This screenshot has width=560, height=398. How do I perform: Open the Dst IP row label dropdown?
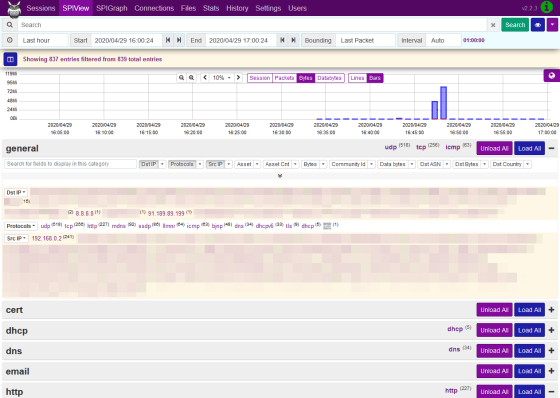click(16, 192)
